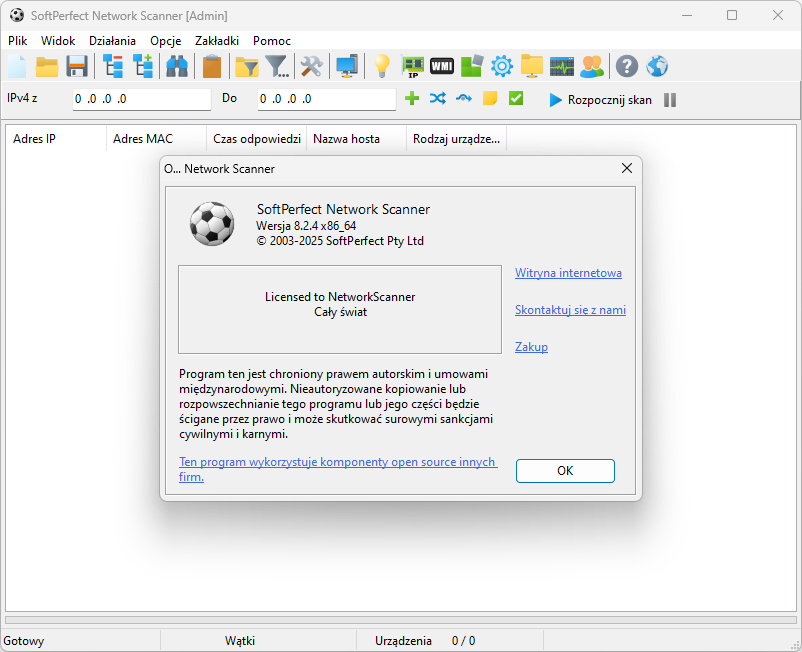802x652 pixels.
Task: Click the yellow note bookmark icon
Action: pyautogui.click(x=490, y=98)
